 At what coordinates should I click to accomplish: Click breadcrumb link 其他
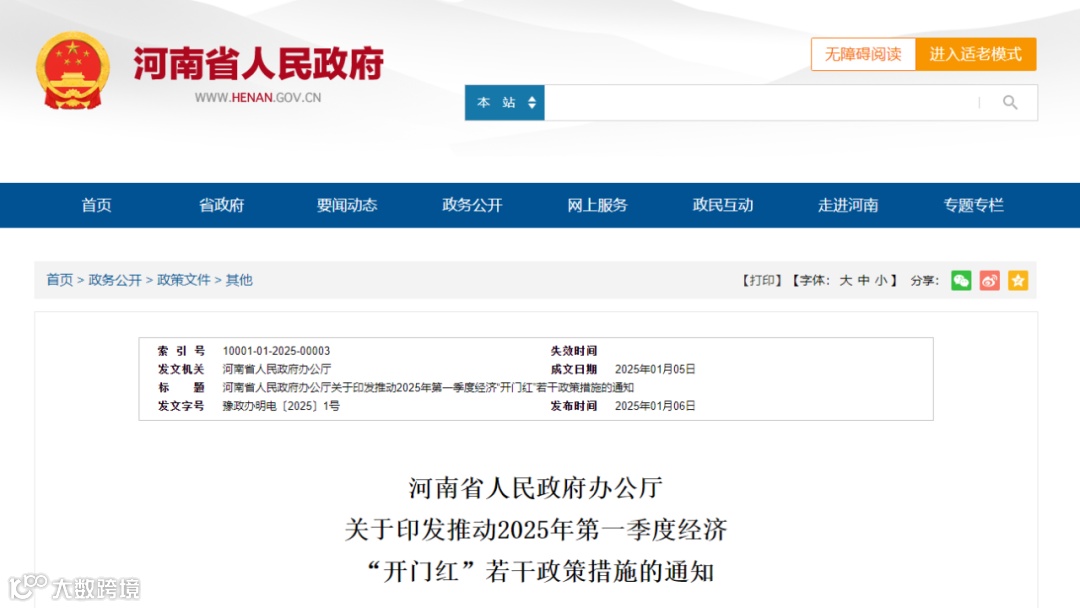click(x=239, y=280)
